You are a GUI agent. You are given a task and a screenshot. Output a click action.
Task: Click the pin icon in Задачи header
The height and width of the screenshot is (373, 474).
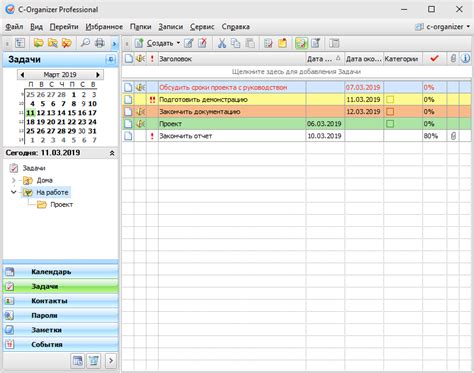click(110, 60)
